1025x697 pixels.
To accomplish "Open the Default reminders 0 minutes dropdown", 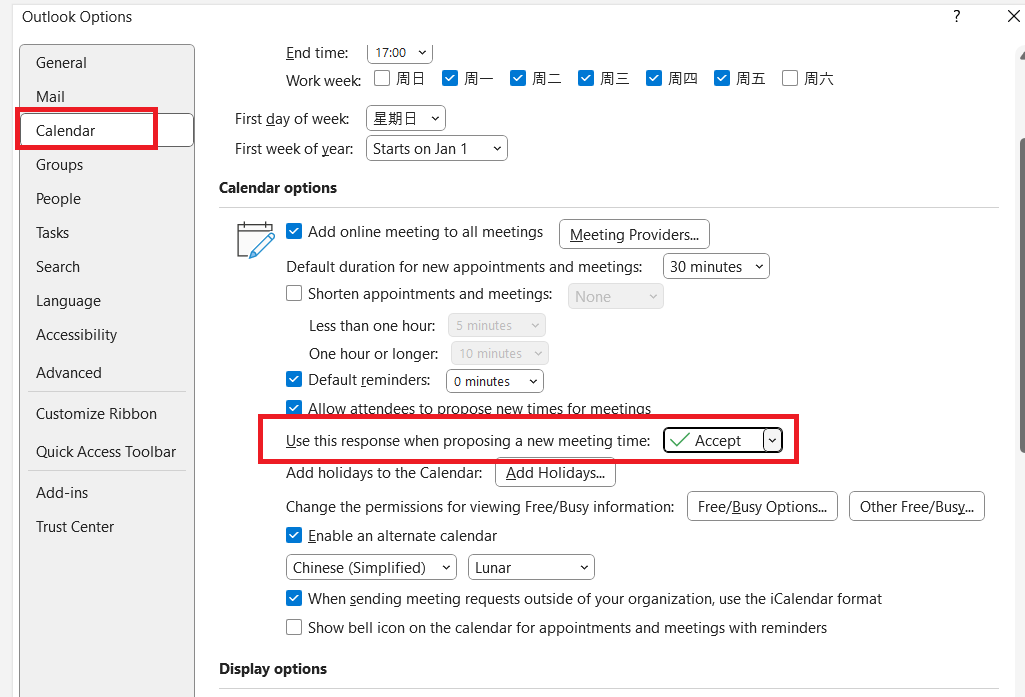I will [495, 381].
